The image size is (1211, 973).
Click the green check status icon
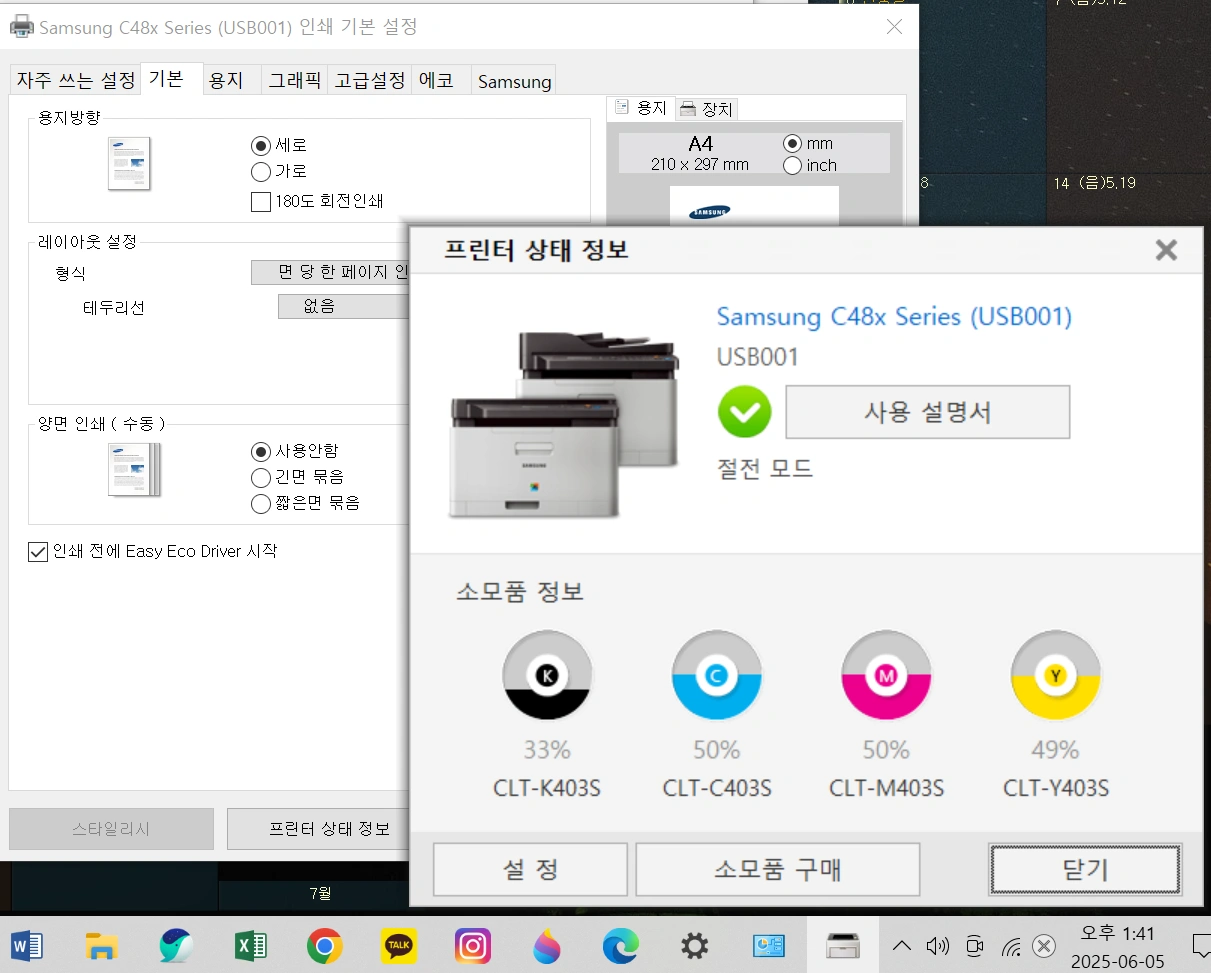pyautogui.click(x=744, y=412)
